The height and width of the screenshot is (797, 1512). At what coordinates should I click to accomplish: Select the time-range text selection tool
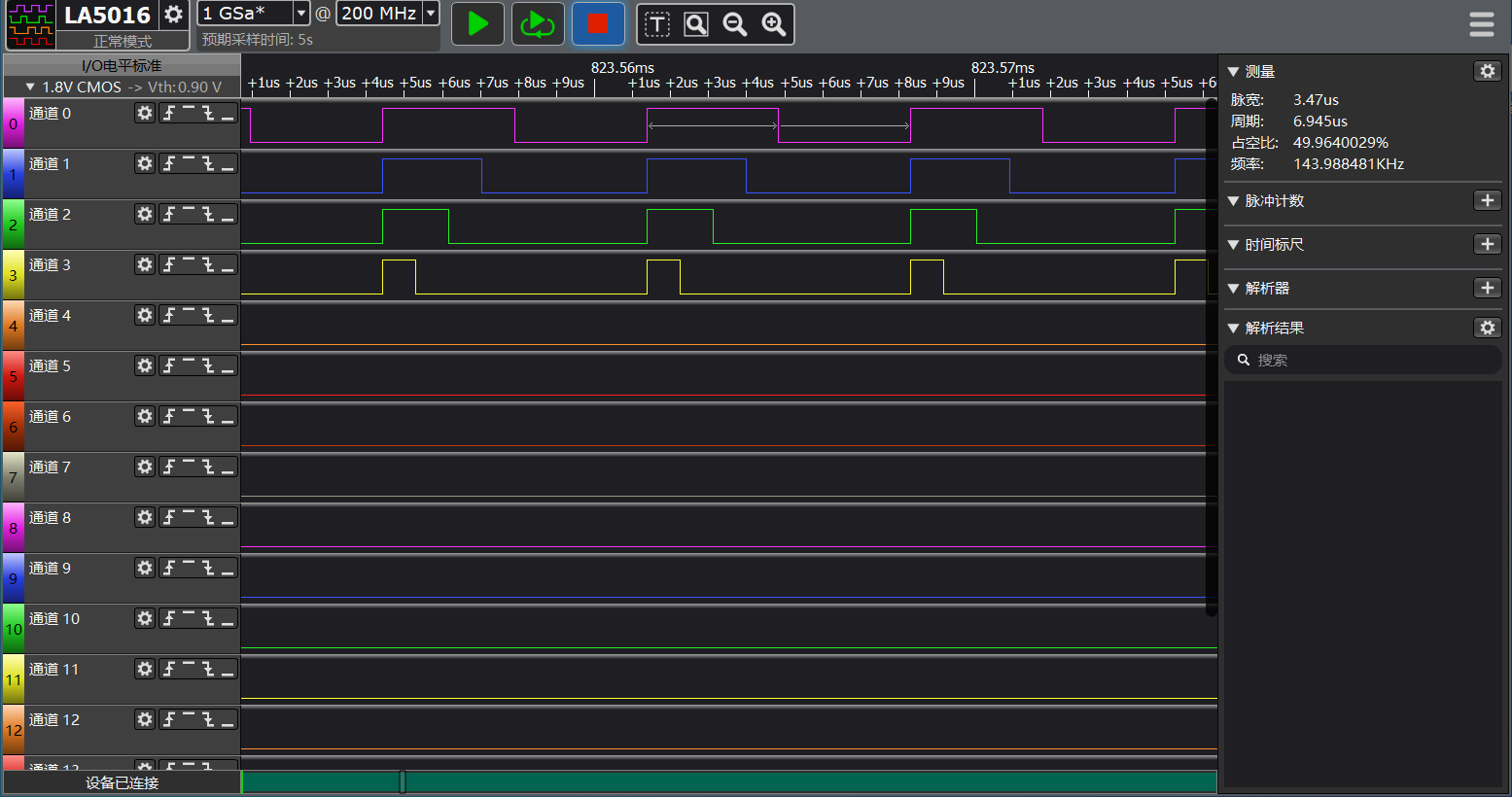click(x=657, y=24)
